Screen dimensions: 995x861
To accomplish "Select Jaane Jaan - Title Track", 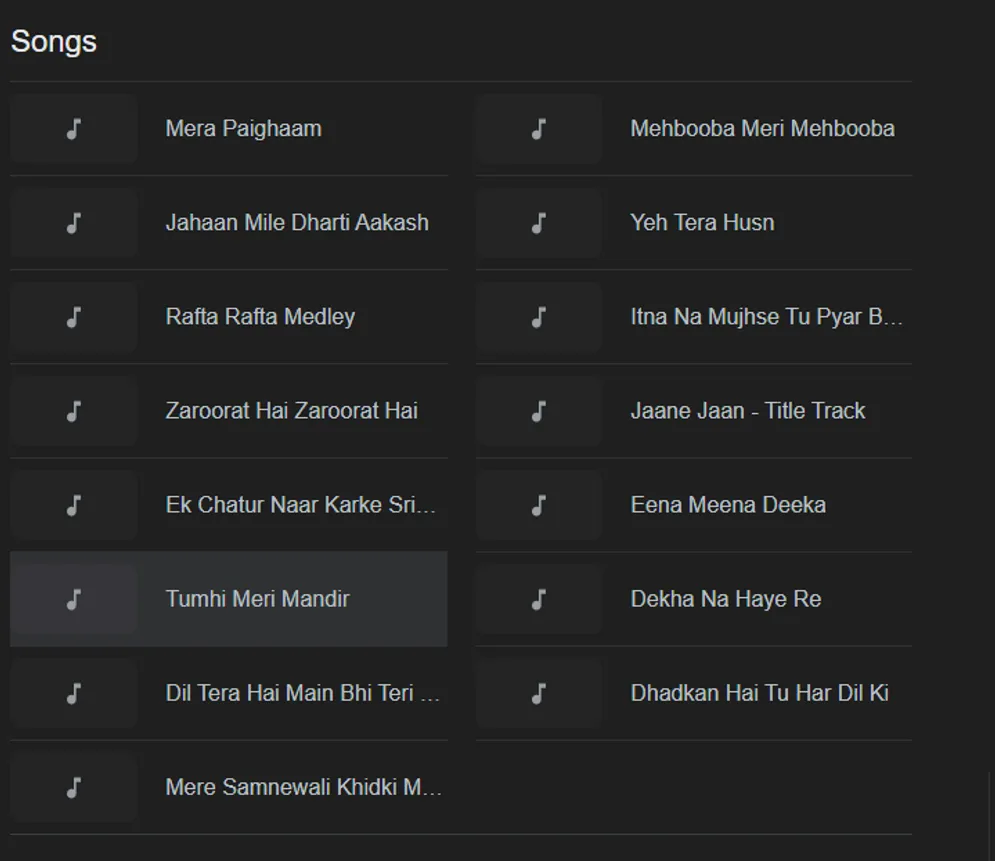I will (x=747, y=411).
